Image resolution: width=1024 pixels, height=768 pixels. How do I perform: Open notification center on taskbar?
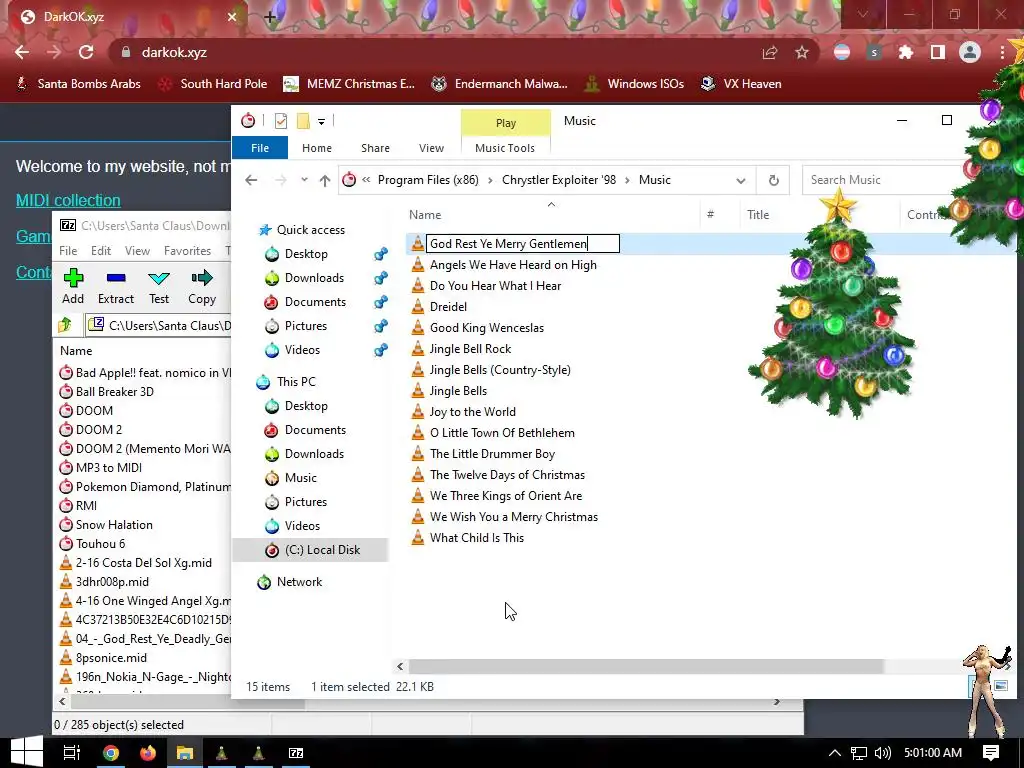[x=991, y=752]
